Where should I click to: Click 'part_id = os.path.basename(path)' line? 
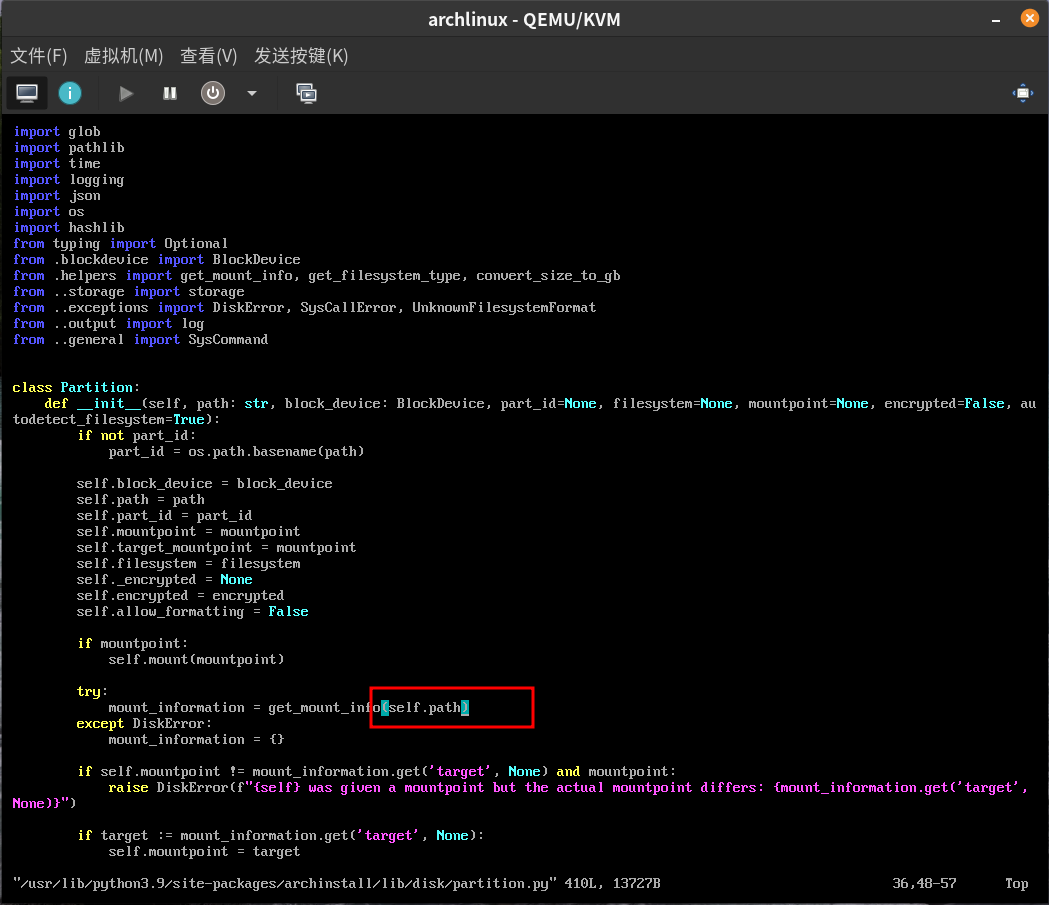tap(237, 452)
